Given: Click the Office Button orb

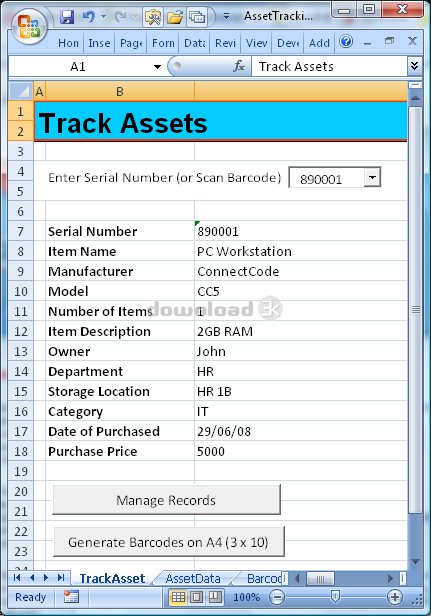Looking at the screenshot, I should point(29,27).
